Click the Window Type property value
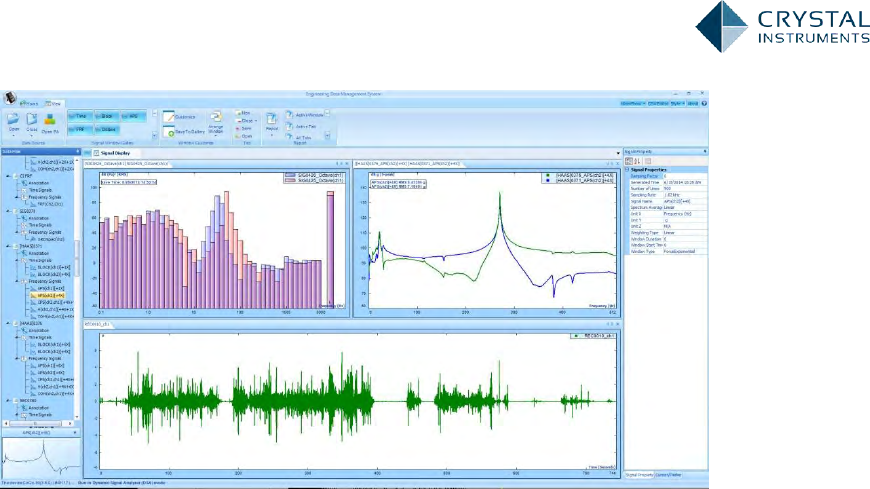 click(685, 251)
